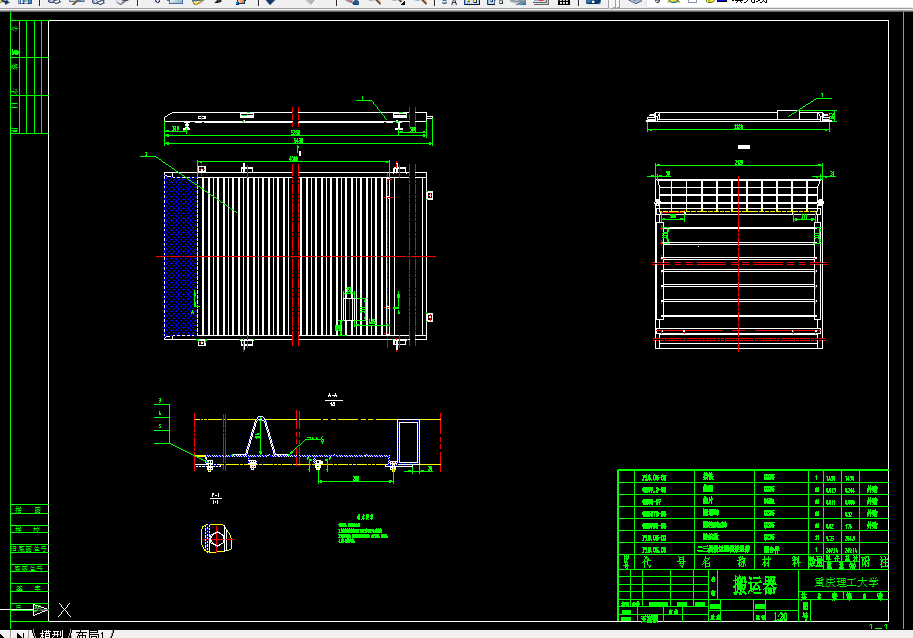Image resolution: width=913 pixels, height=638 pixels.
Task: Select the 重庆理工大学 text in title block
Action: pos(846,582)
